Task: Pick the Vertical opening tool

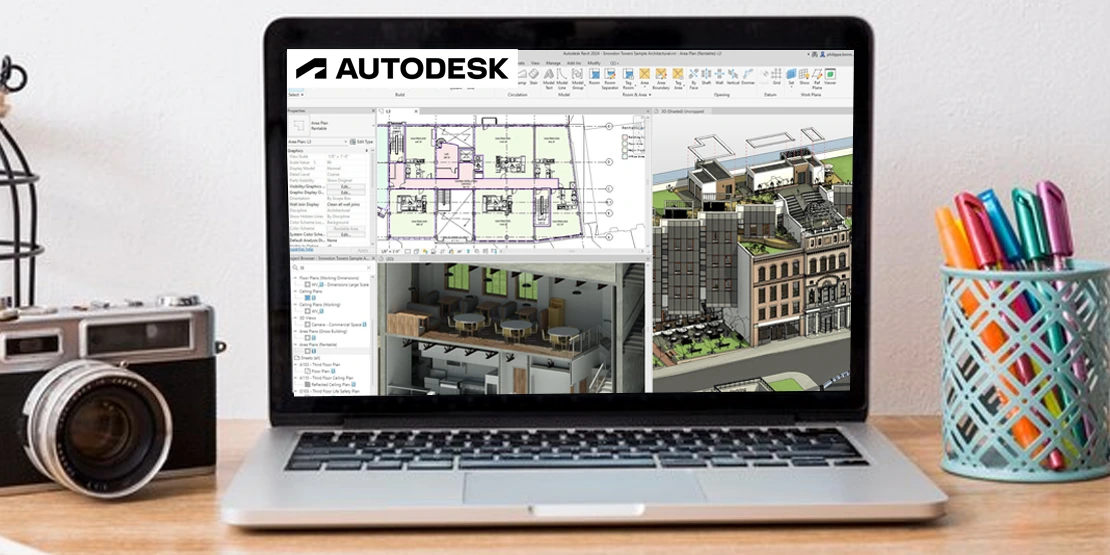Action: 733,77
